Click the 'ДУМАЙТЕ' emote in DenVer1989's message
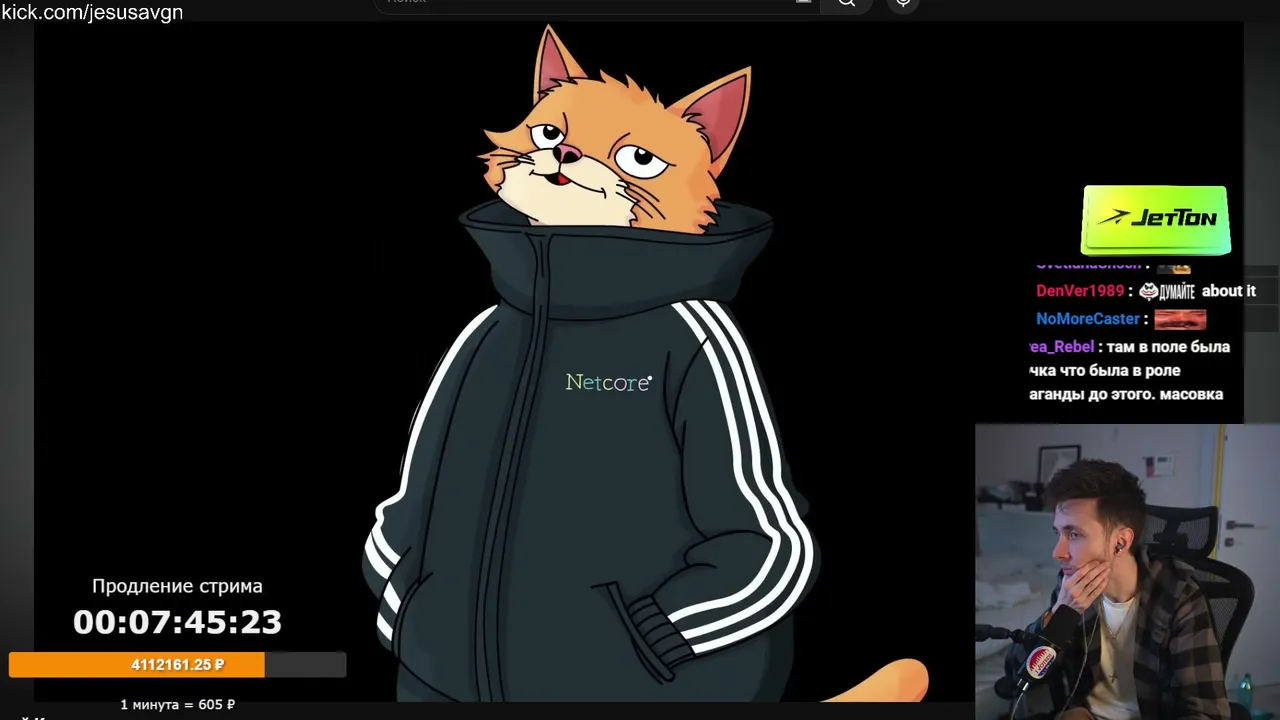This screenshot has height=720, width=1280. 1167,291
